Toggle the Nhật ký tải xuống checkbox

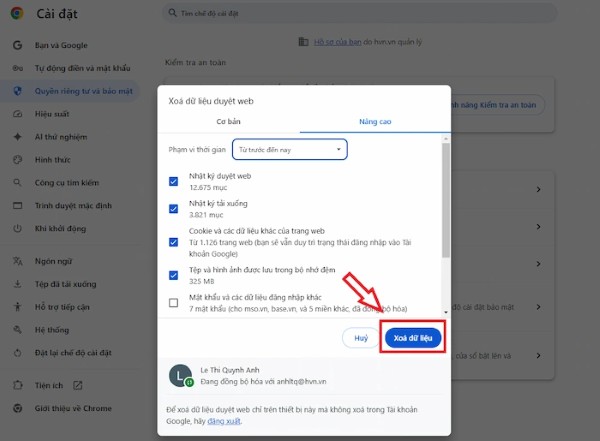(x=174, y=210)
